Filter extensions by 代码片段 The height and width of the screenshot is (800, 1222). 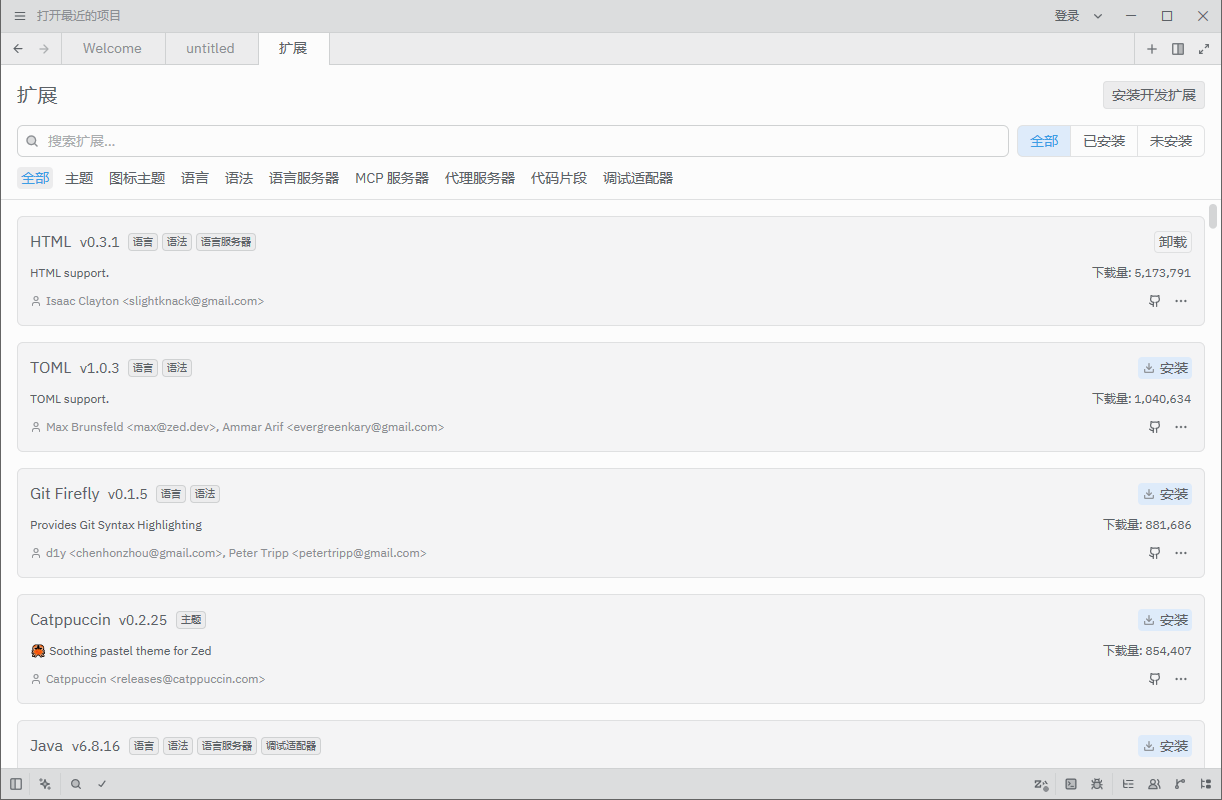coord(559,178)
